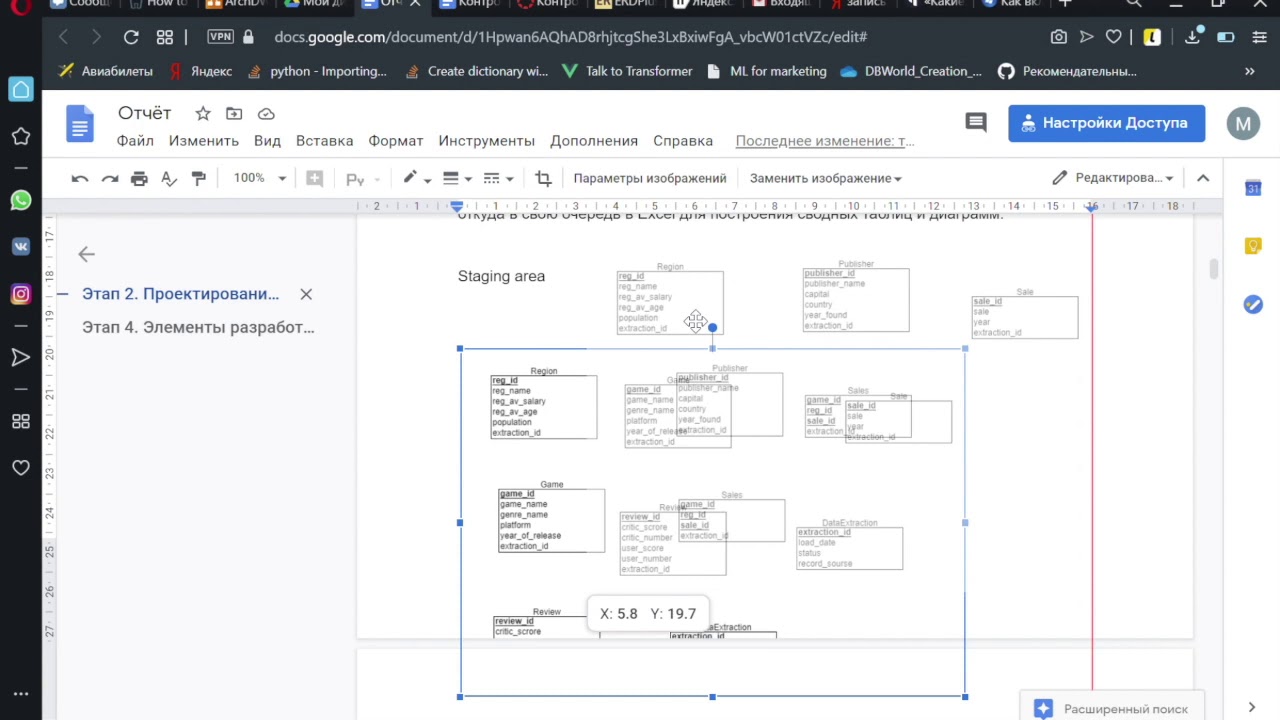Screen dimensions: 1280x720
Task: Open the account avatar M
Action: [x=1243, y=124]
